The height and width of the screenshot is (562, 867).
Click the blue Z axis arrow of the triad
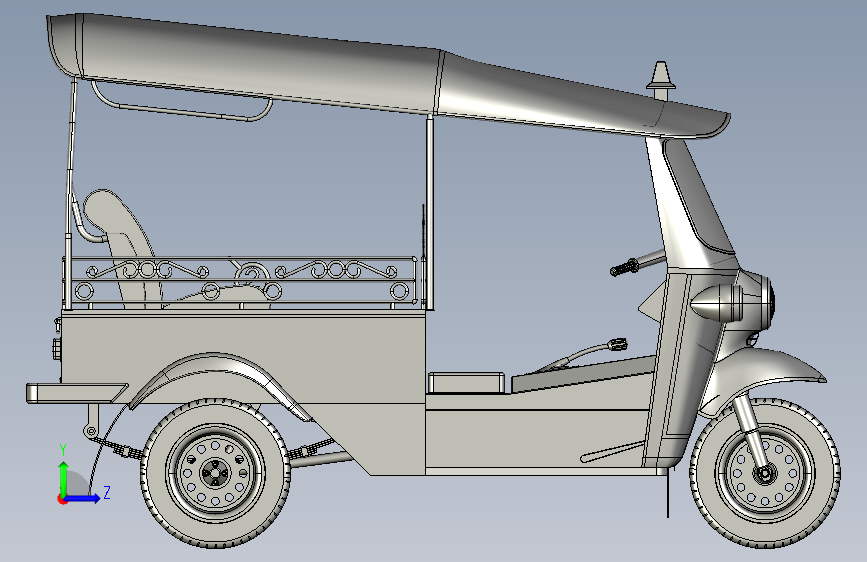(83, 498)
